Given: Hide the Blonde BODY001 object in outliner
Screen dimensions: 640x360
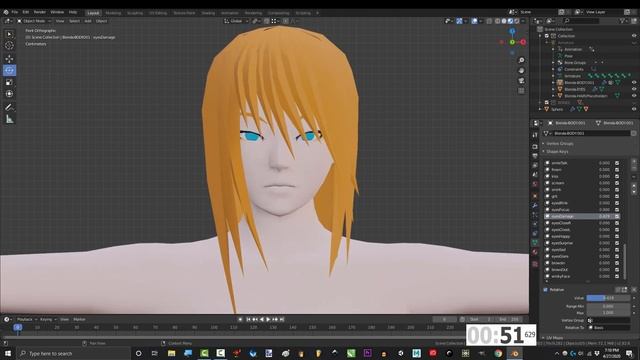Looking at the screenshot, I should [634, 82].
